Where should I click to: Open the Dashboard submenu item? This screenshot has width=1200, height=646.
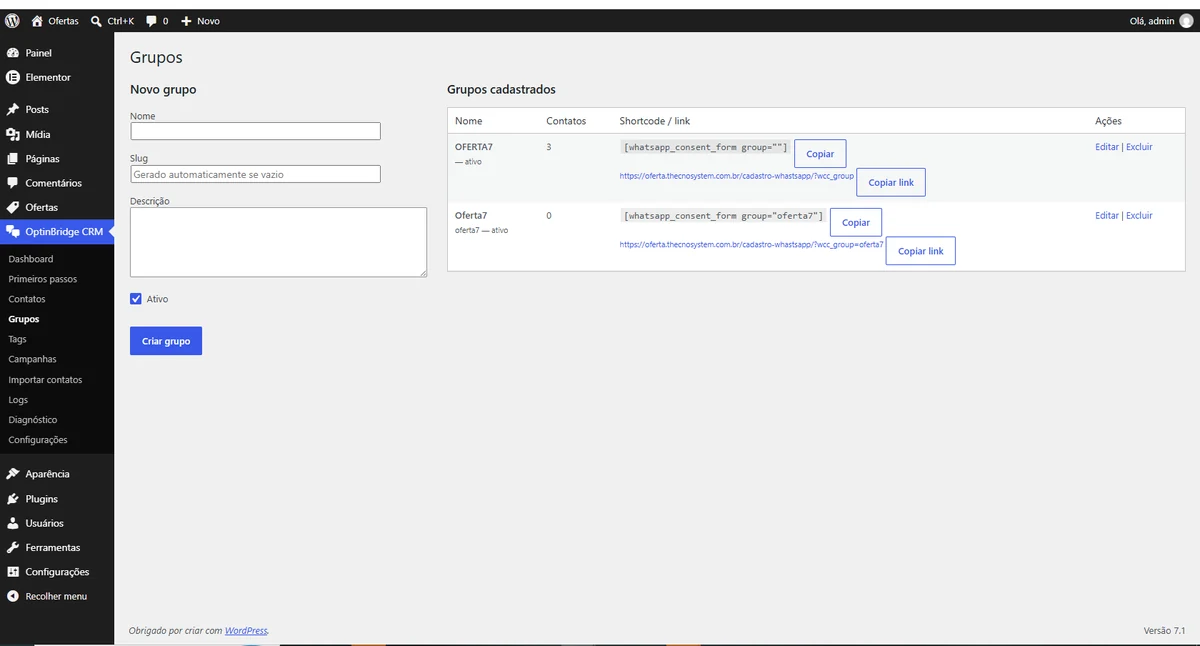31,259
